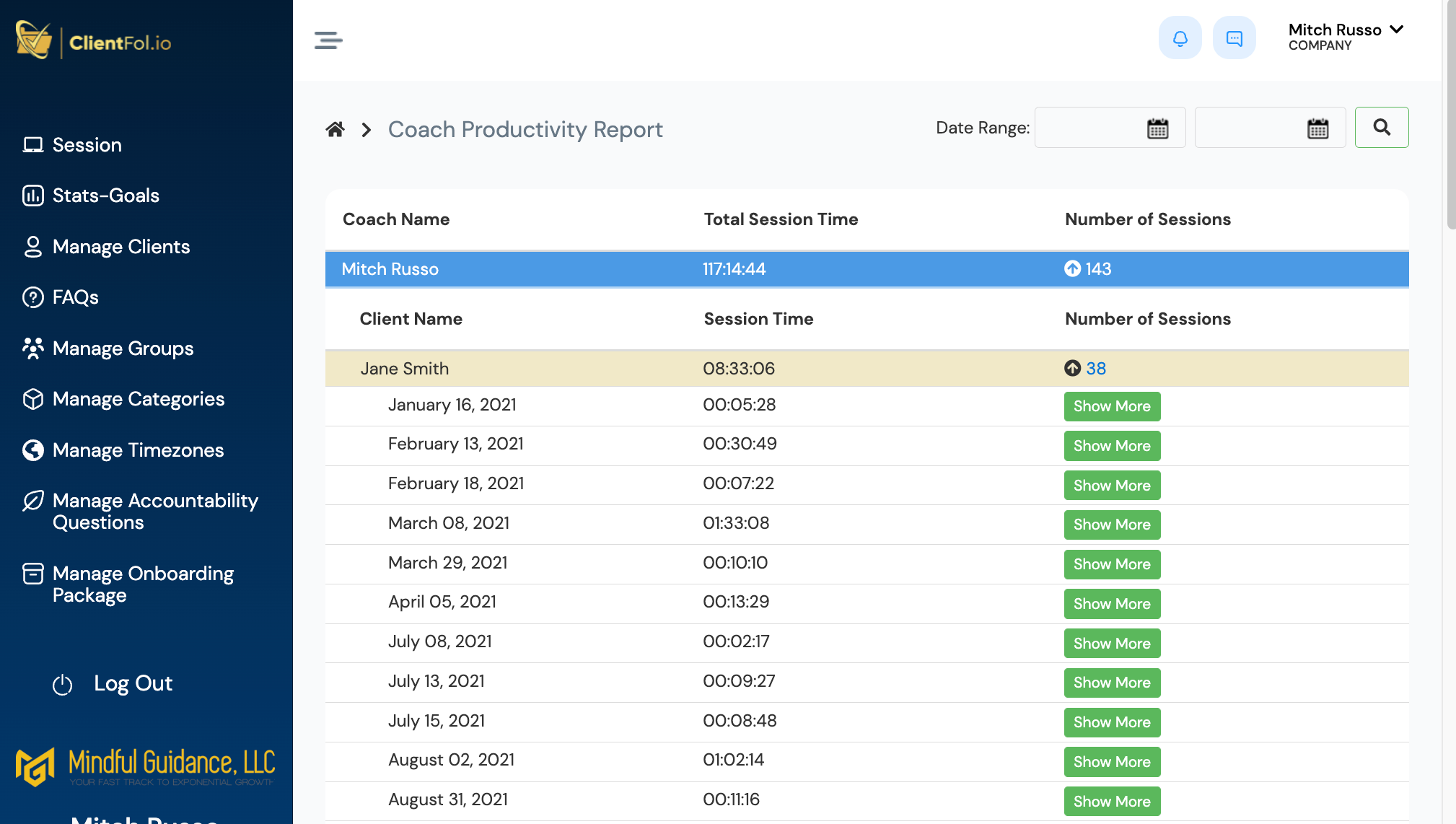Screen dimensions: 1456x824
Task: Show more details for January 16 2021
Action: [1113, 406]
